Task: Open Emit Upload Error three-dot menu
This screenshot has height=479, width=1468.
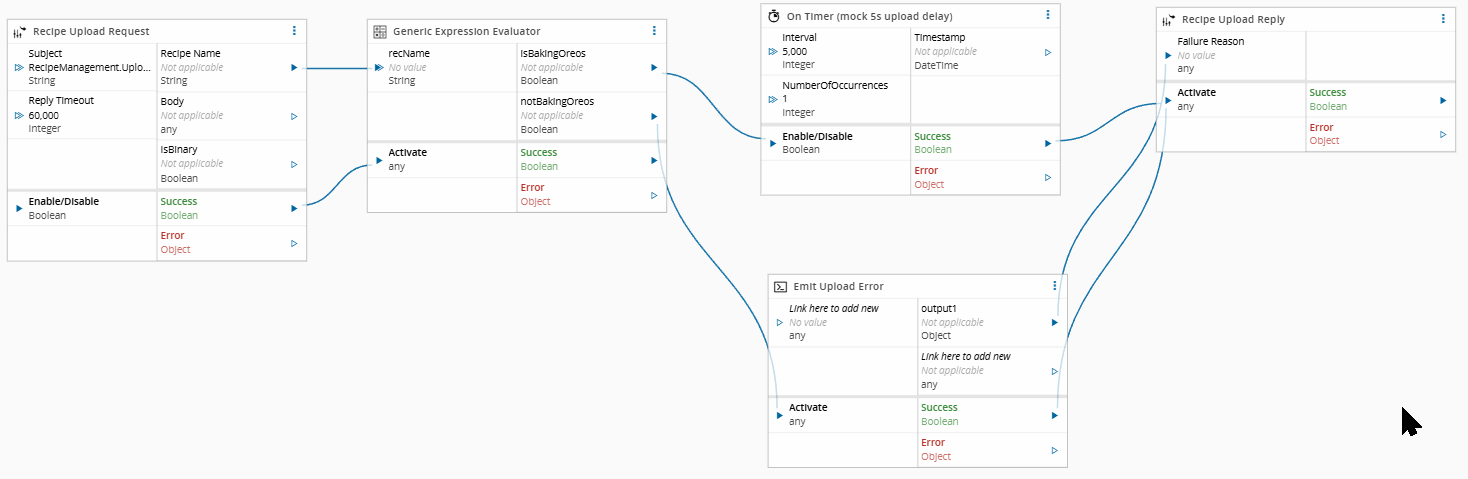Action: click(1055, 286)
